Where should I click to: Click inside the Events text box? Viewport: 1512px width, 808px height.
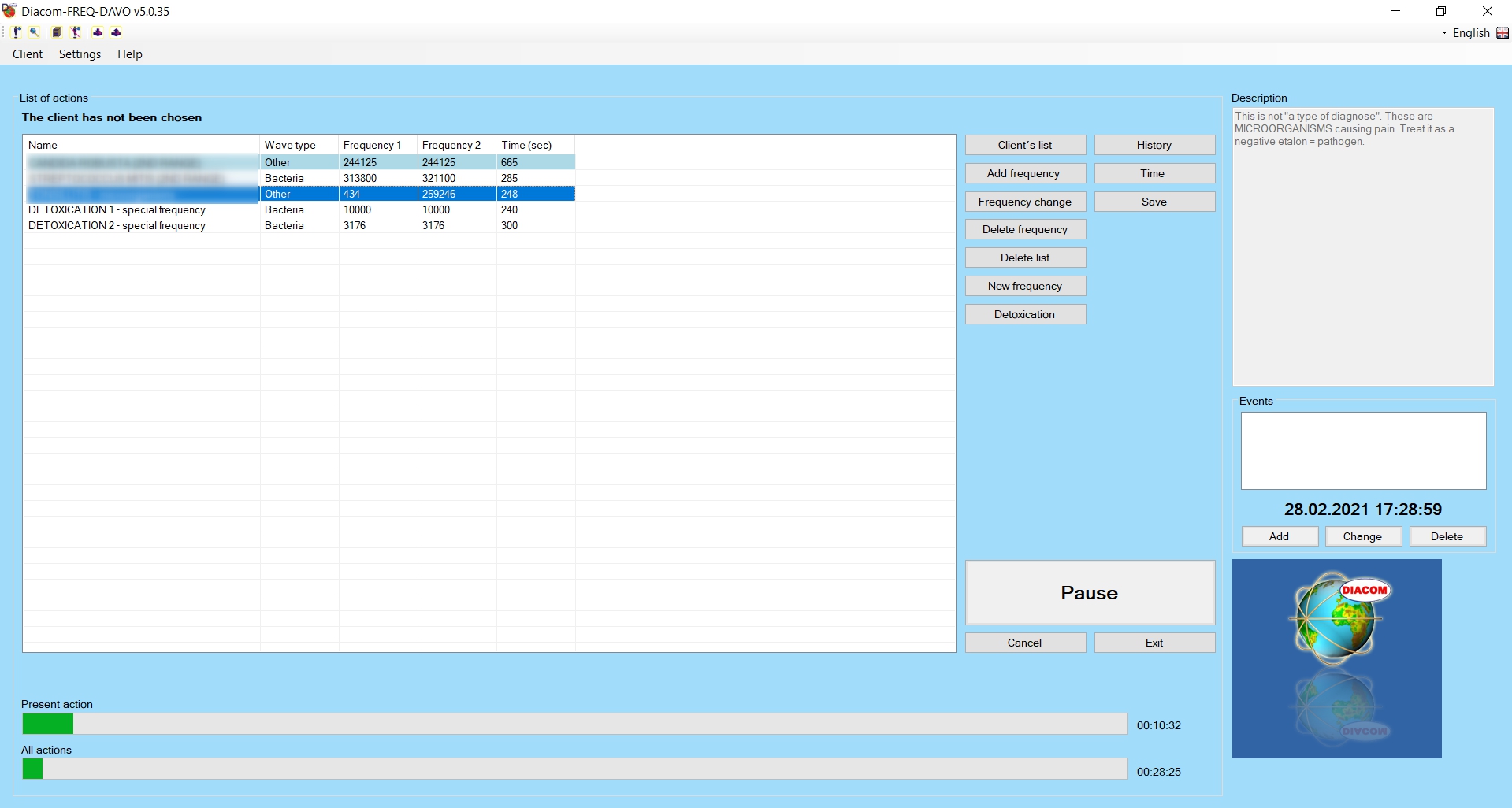pyautogui.click(x=1363, y=450)
